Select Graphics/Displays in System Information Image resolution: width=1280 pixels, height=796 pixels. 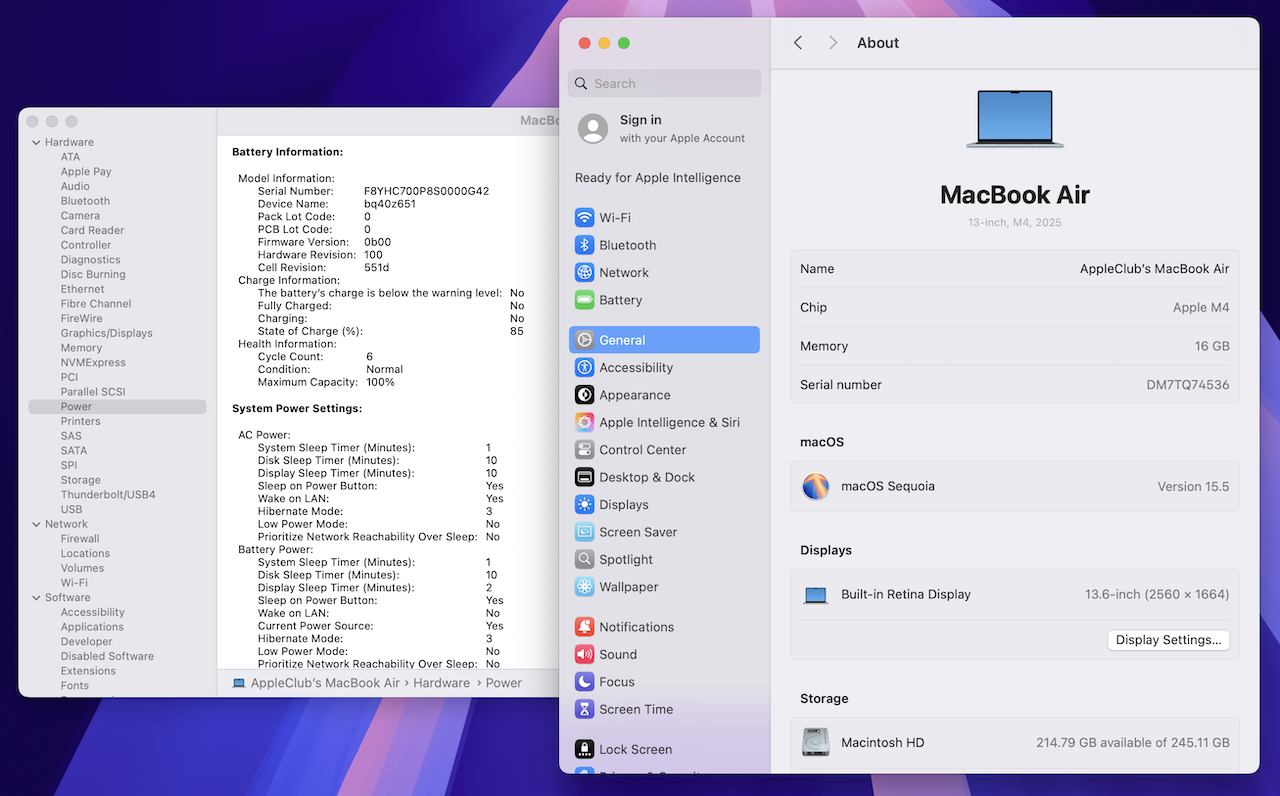(x=106, y=333)
